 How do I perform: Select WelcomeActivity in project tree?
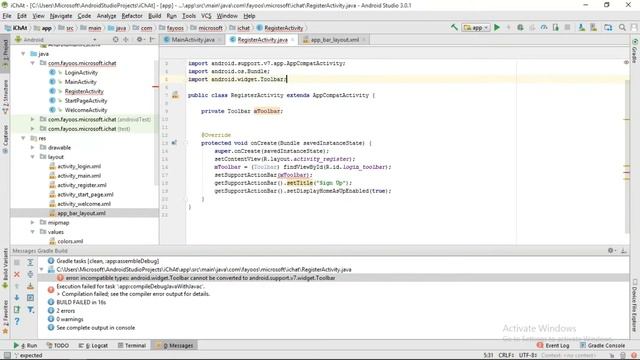click(x=86, y=110)
